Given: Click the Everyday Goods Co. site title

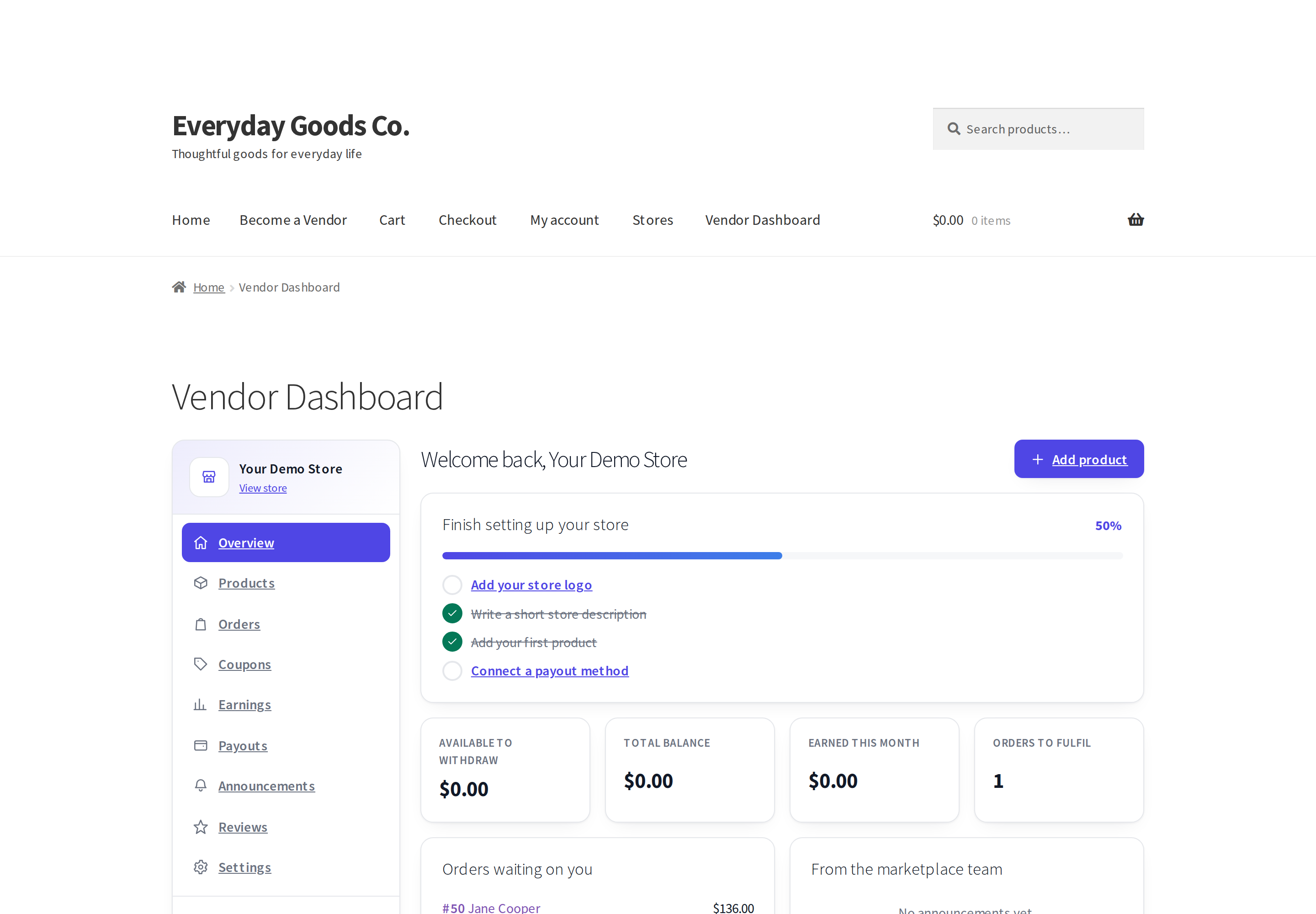Looking at the screenshot, I should [291, 125].
